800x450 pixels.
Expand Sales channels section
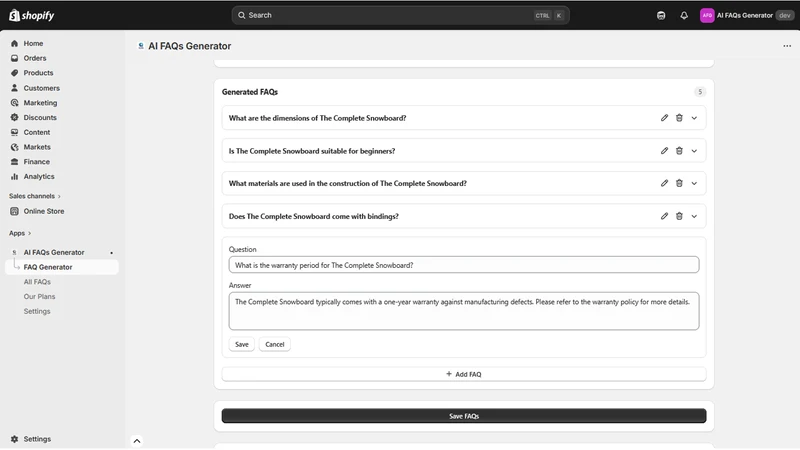[35, 196]
